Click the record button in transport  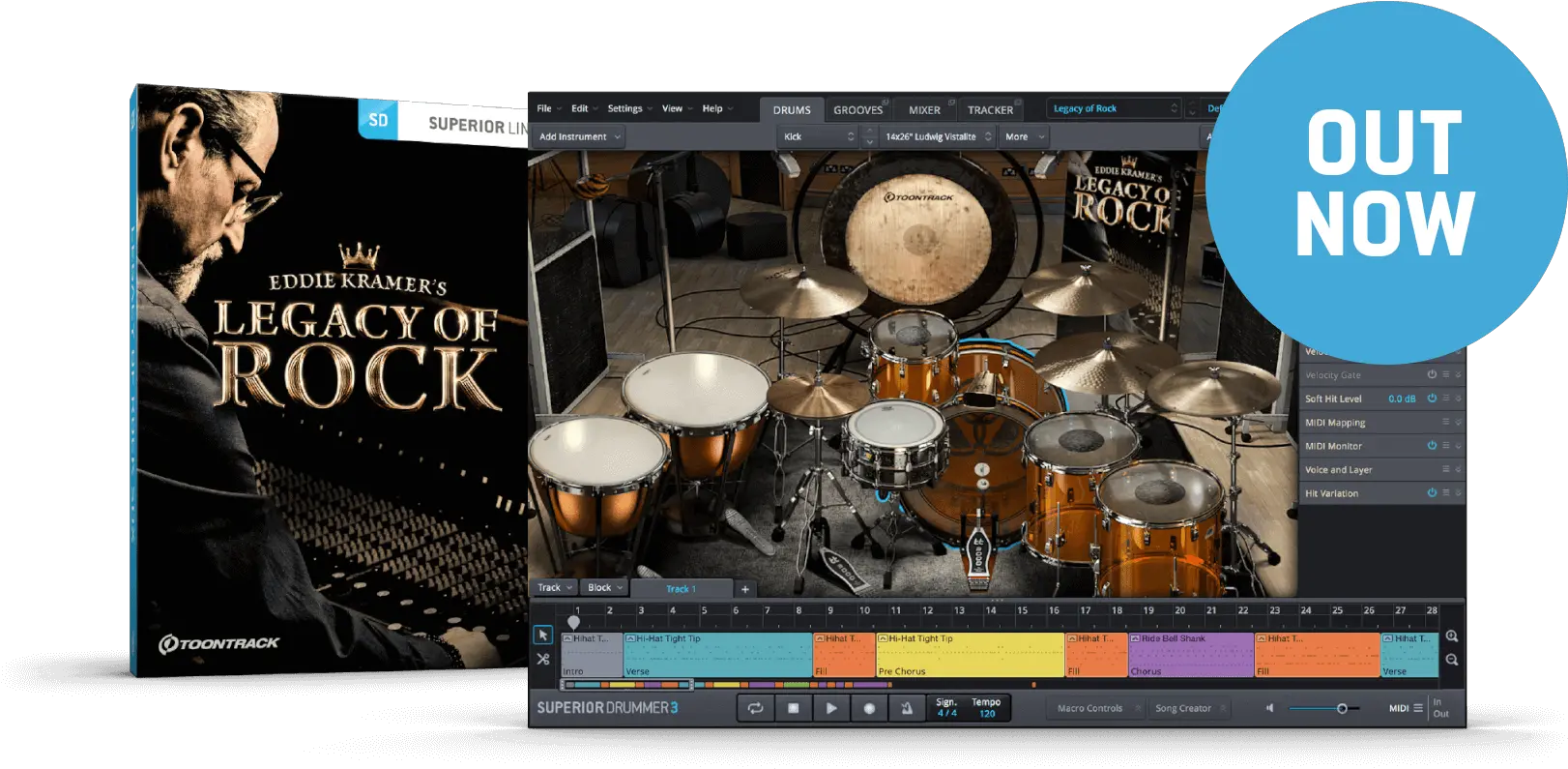coord(869,708)
